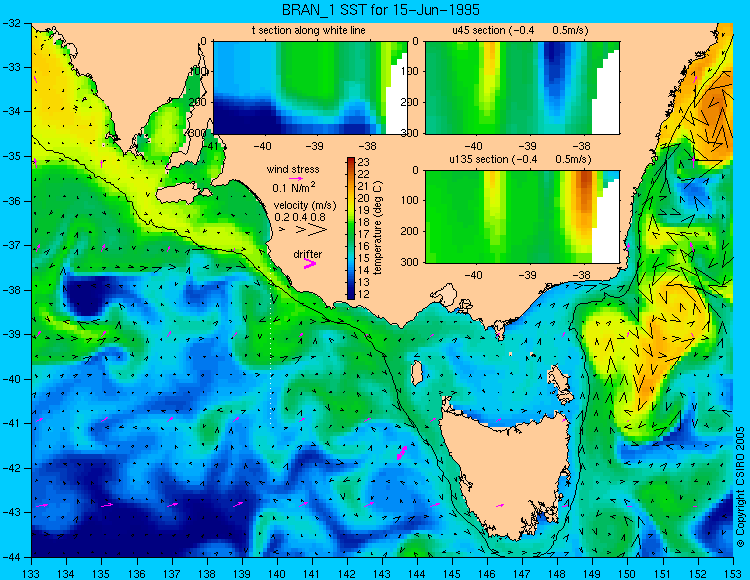Click the '0.2 0.4 0.8' velocity scale values
The width and height of the screenshot is (750, 580).
pyautogui.click(x=299, y=217)
